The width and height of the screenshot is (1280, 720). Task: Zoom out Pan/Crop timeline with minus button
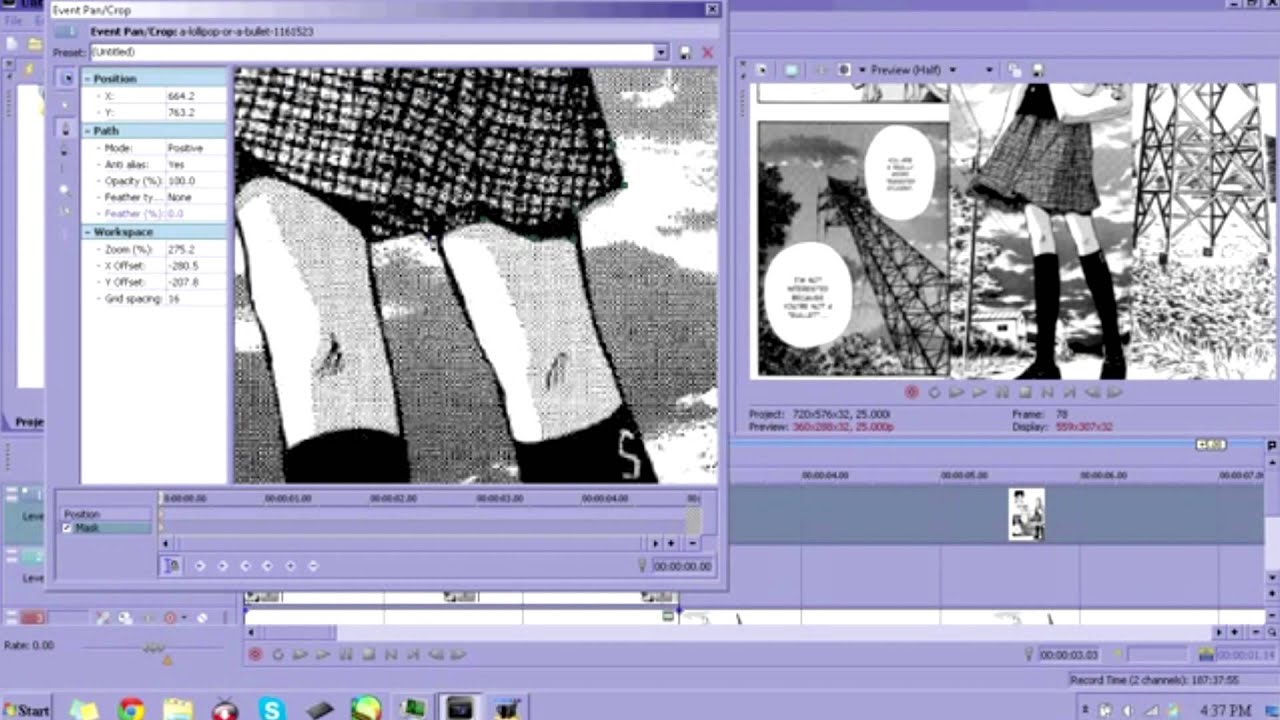pyautogui.click(x=692, y=543)
